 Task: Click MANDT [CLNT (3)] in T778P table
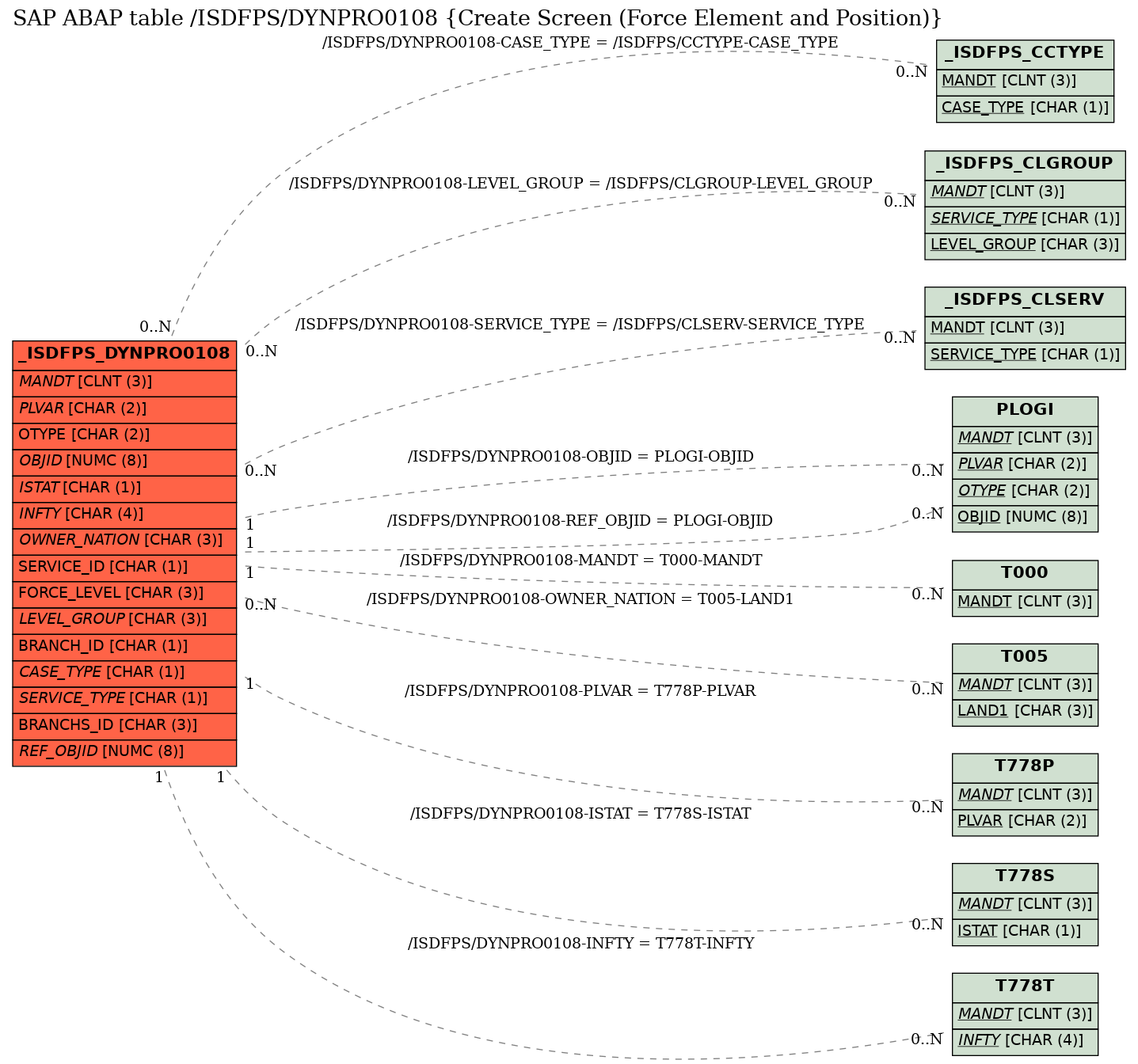click(1025, 795)
